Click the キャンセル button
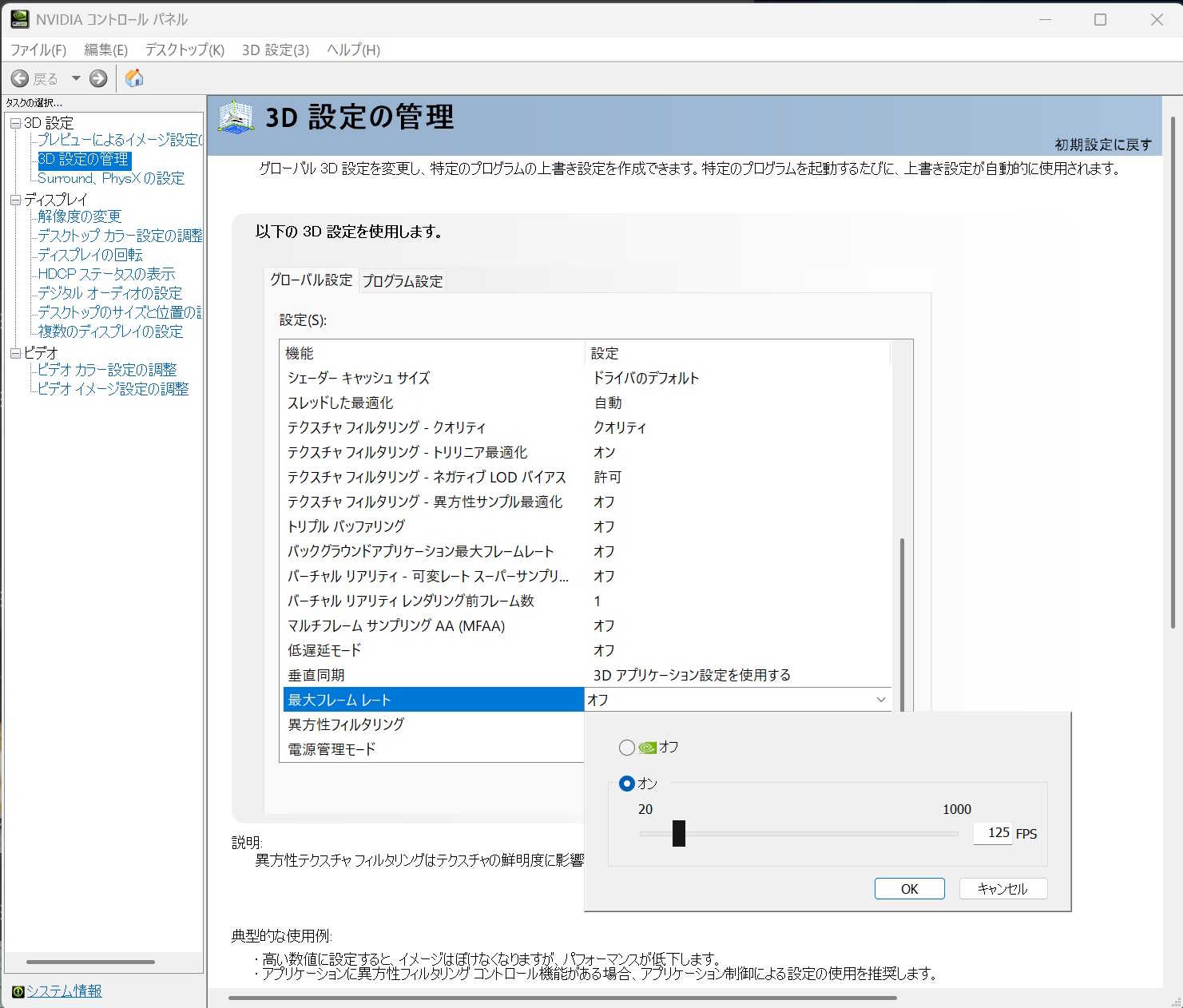This screenshot has width=1183, height=1008. [1002, 889]
